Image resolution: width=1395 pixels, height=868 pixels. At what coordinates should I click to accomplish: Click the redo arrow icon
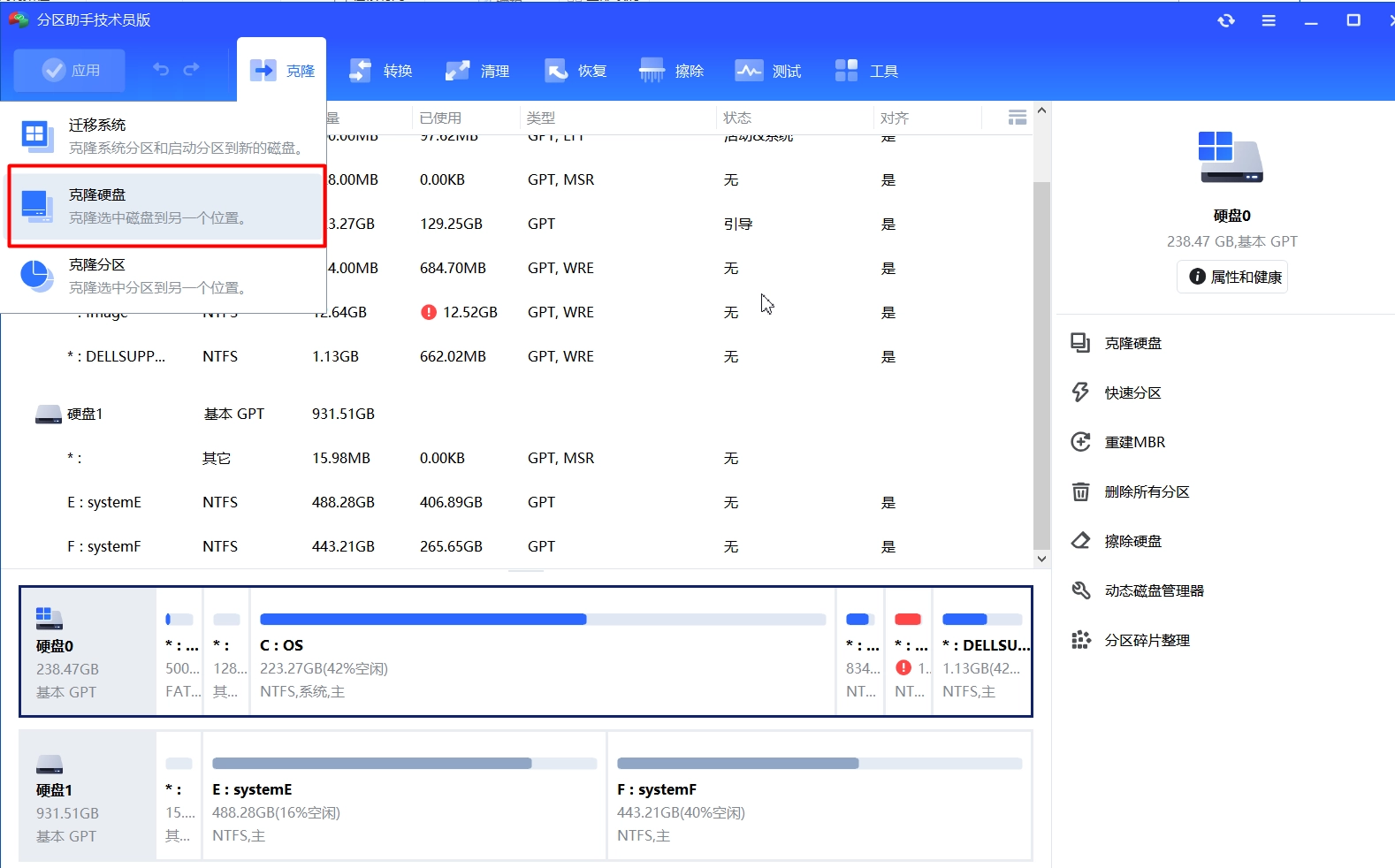point(191,69)
